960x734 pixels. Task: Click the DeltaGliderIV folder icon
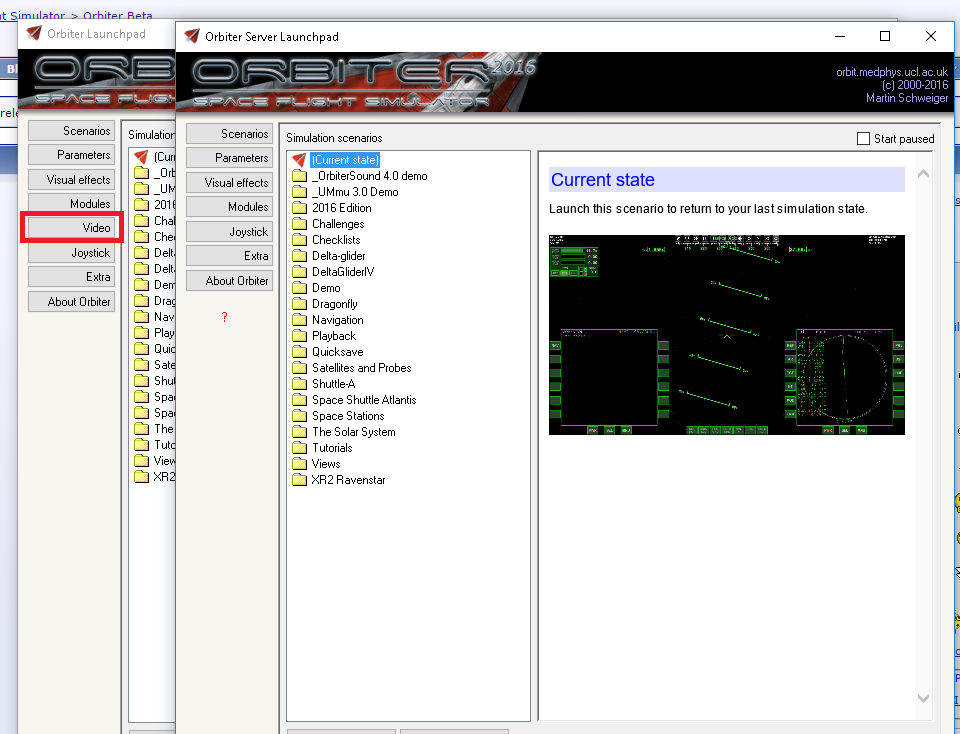299,272
